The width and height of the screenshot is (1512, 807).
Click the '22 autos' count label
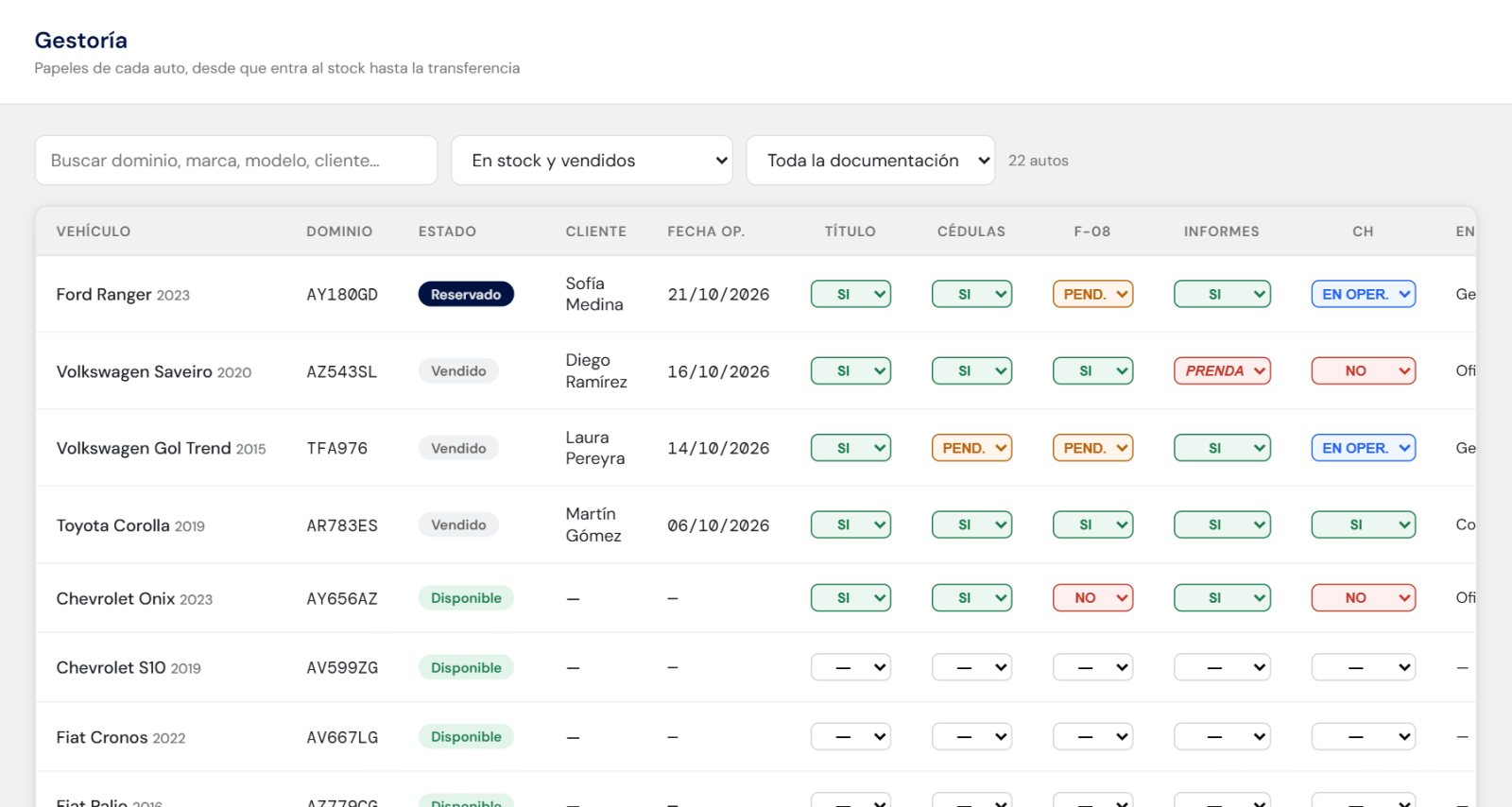pyautogui.click(x=1039, y=161)
